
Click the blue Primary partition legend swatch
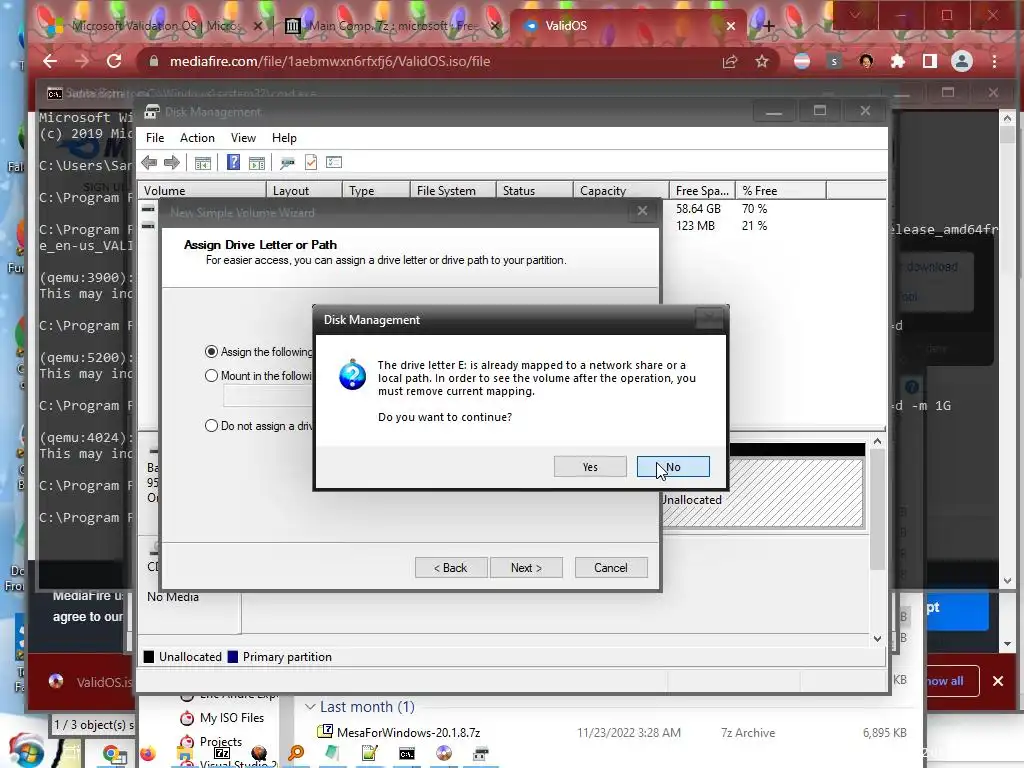point(232,657)
